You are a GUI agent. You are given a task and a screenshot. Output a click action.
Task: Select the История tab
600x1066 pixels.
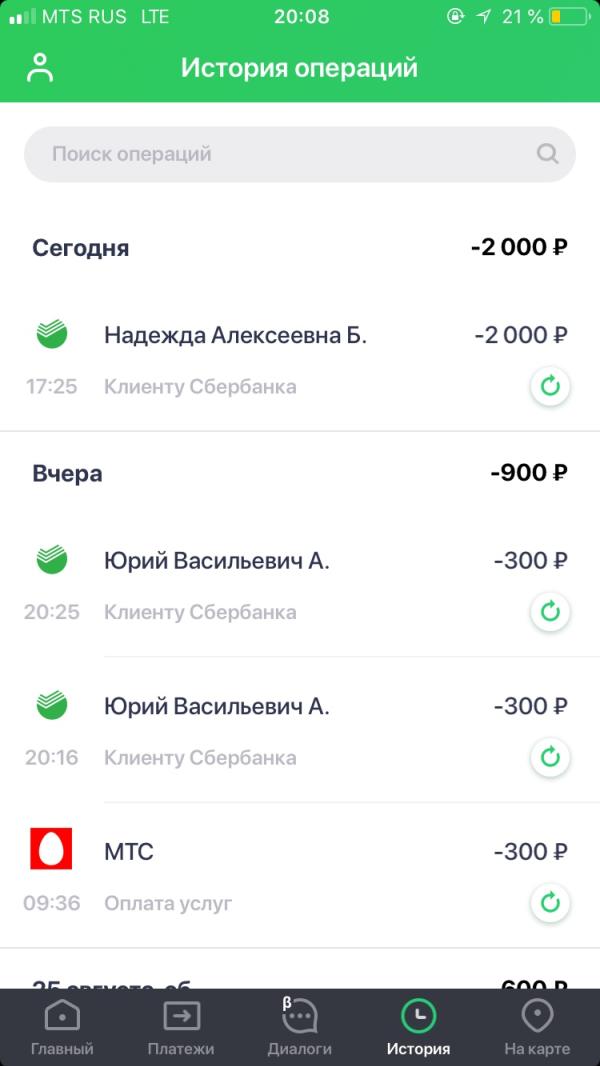pyautogui.click(x=418, y=1028)
